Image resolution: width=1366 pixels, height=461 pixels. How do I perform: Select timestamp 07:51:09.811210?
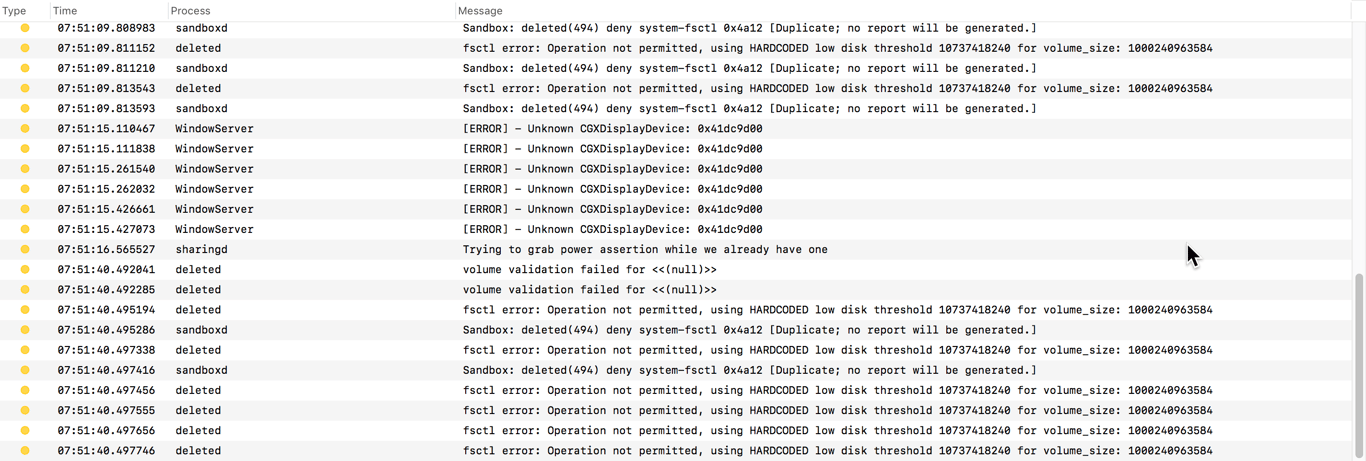tap(106, 68)
